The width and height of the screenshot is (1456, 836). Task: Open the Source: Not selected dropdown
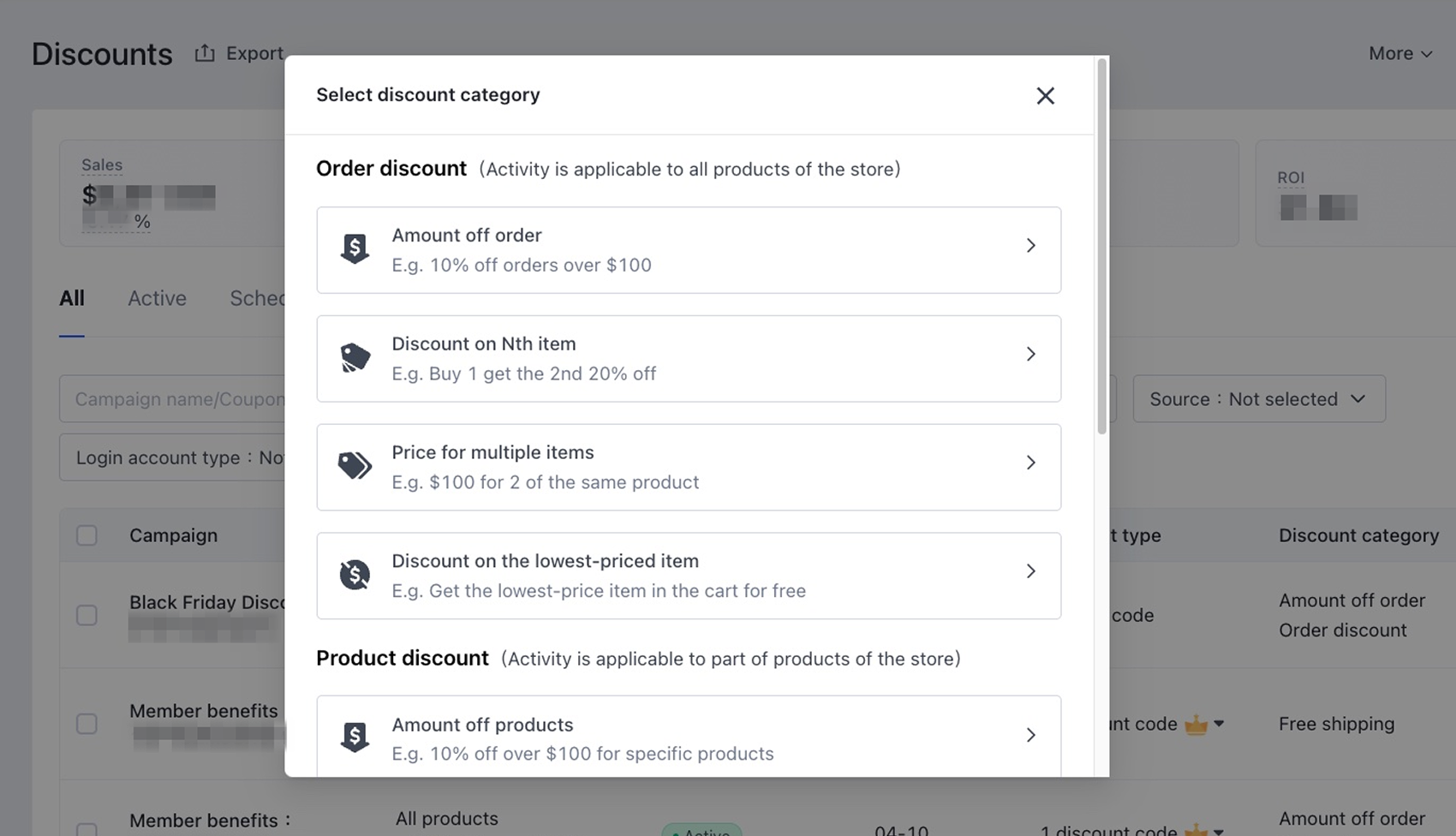(1258, 399)
